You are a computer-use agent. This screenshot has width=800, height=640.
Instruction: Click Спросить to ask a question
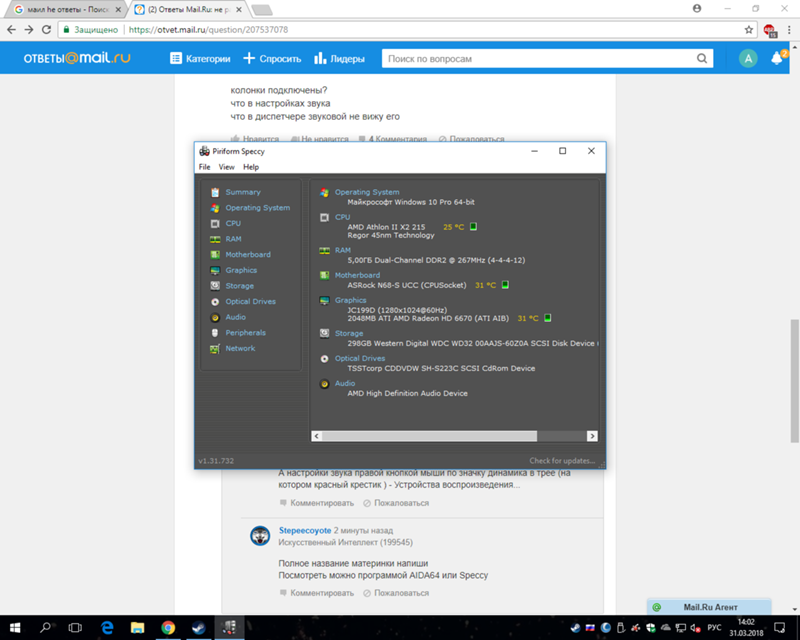(x=272, y=59)
